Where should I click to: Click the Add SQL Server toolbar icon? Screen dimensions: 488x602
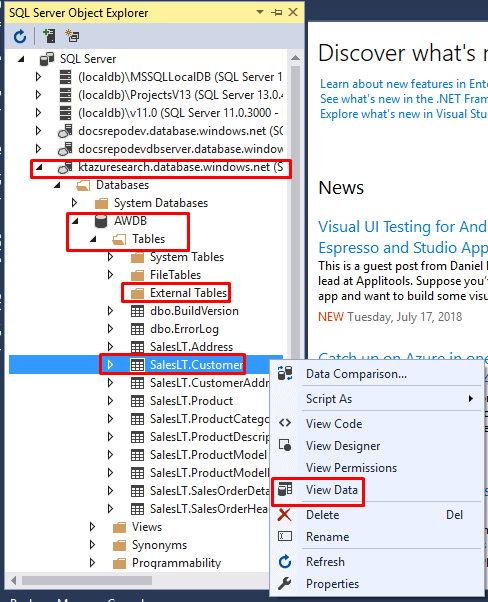[49, 36]
